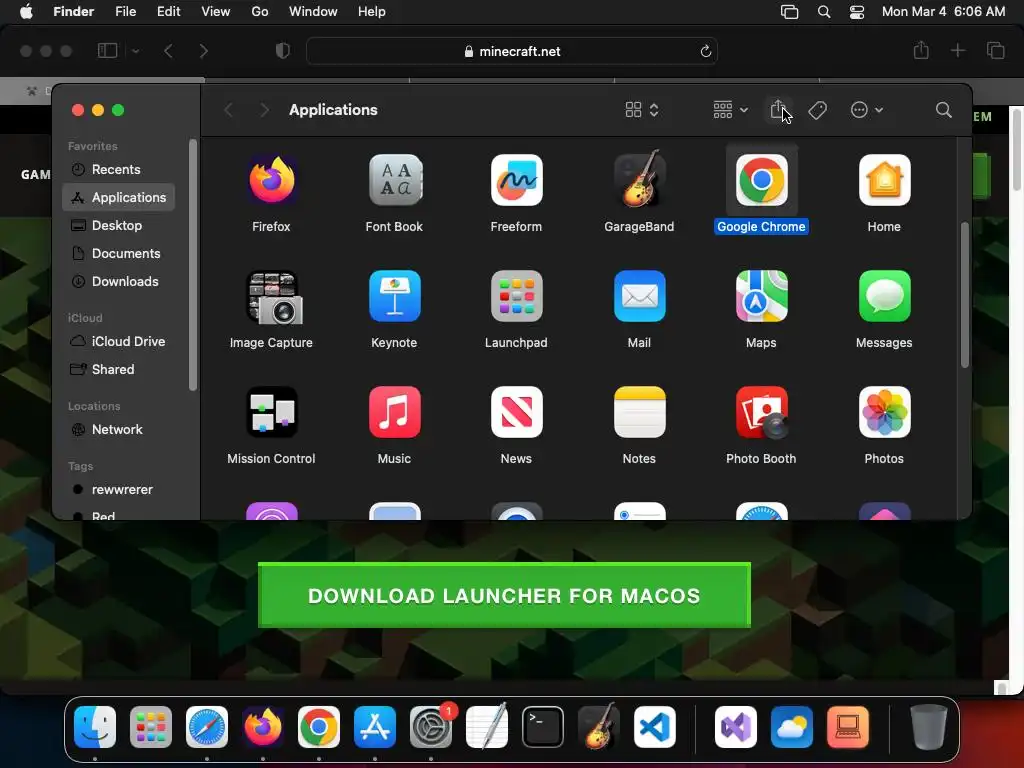Image resolution: width=1024 pixels, height=768 pixels.
Task: Select the Music app icon
Action: [394, 412]
